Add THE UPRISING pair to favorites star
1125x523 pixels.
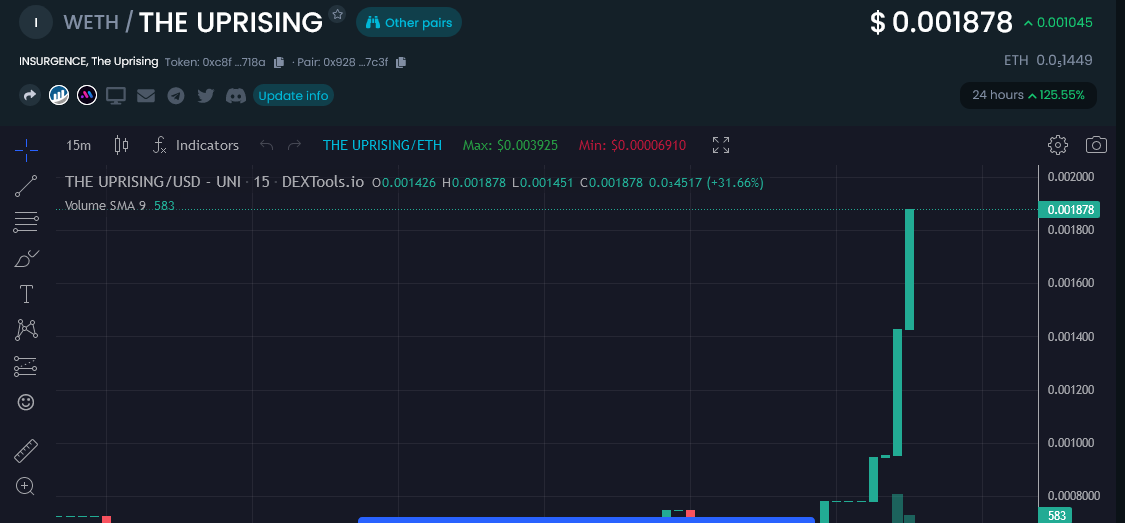(x=337, y=14)
